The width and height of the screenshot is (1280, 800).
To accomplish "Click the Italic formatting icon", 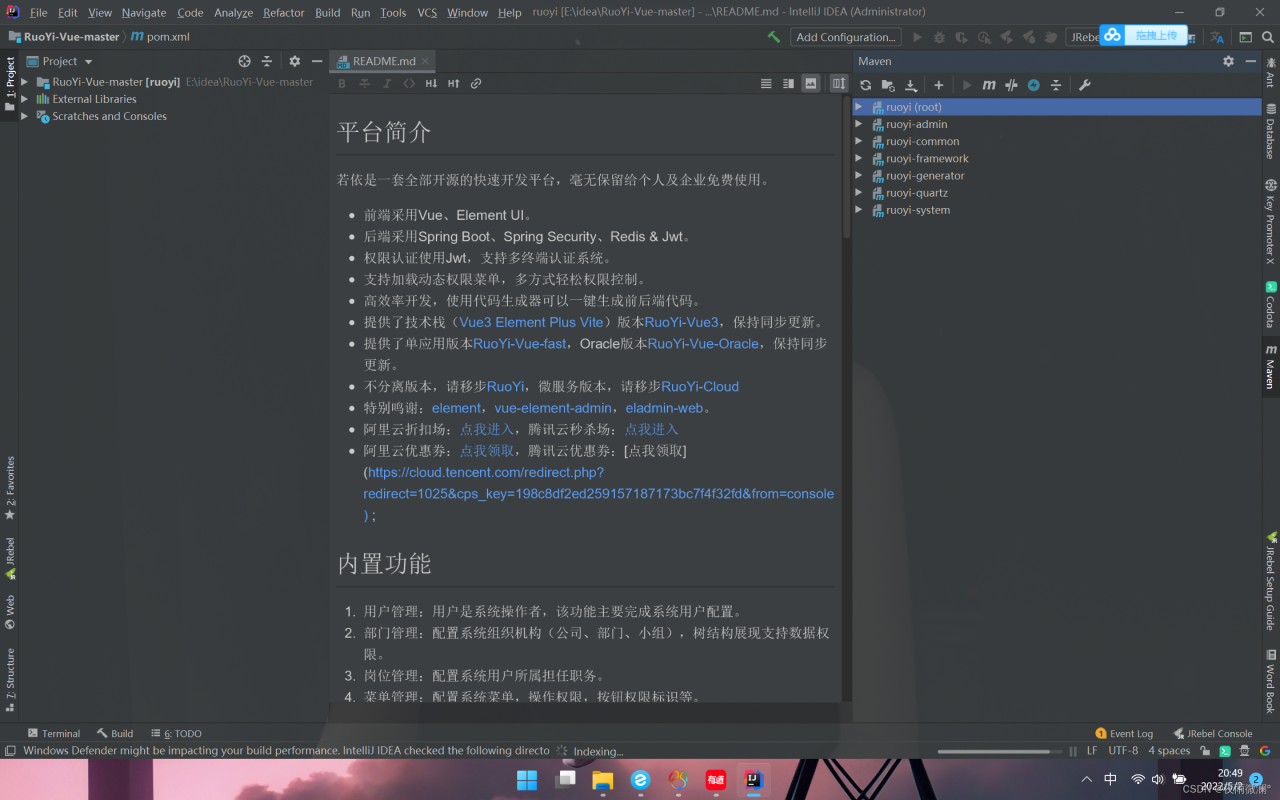I will 387,84.
